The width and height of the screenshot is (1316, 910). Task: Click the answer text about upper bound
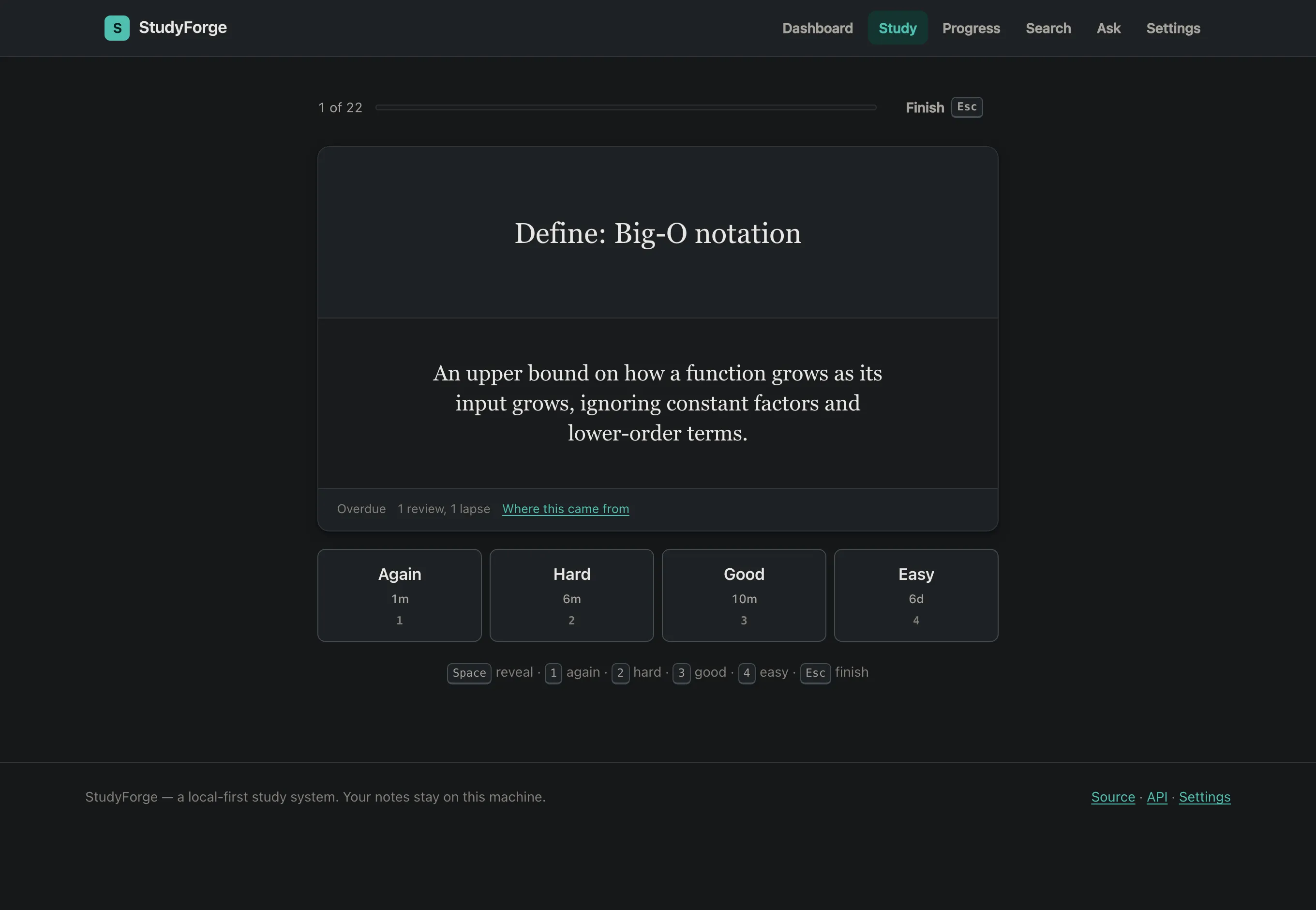pos(658,403)
